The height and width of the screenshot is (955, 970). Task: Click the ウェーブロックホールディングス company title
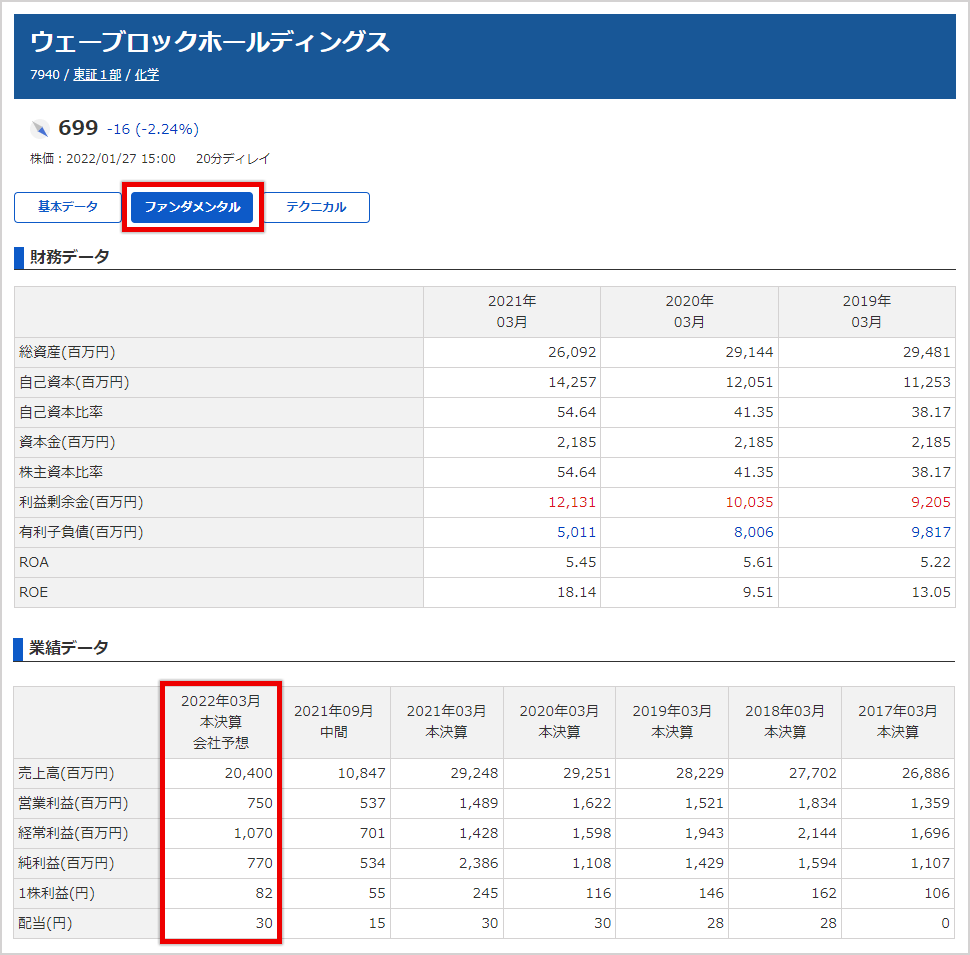(x=210, y=42)
